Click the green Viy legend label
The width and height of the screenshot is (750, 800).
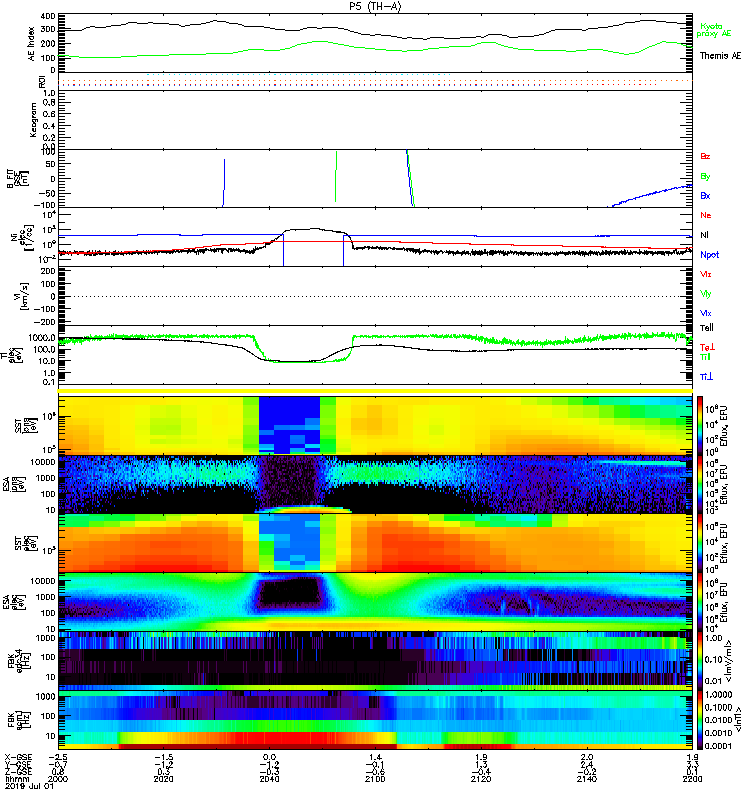point(705,294)
